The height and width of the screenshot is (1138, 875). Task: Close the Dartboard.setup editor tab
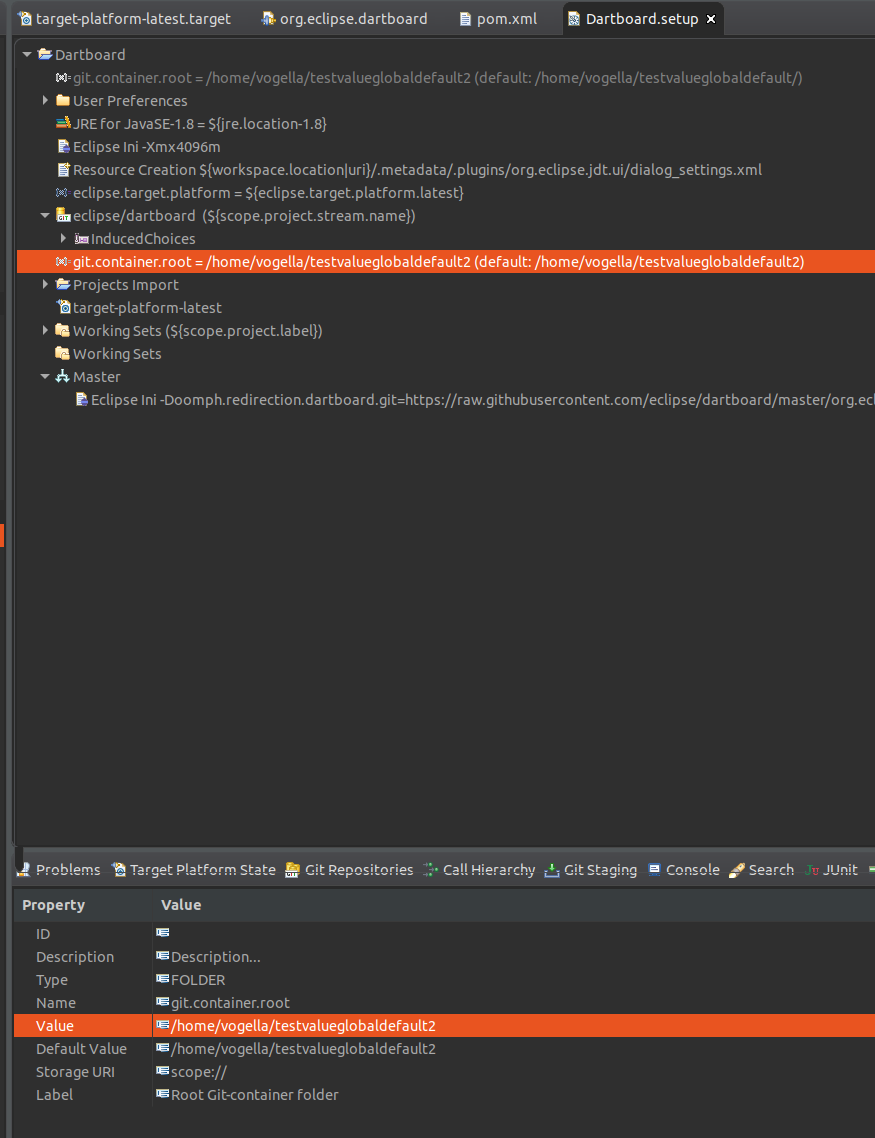[711, 19]
